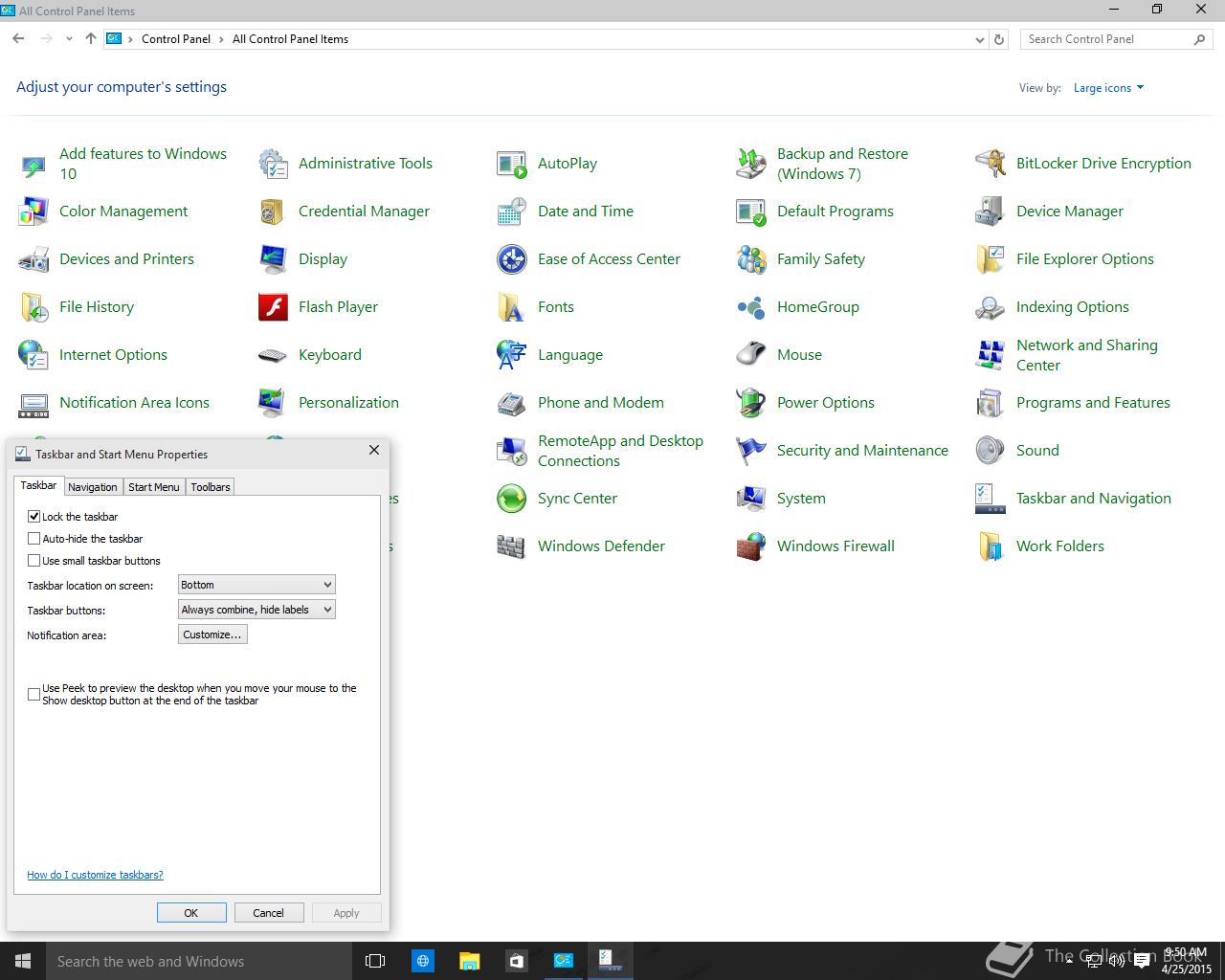Close the Taskbar Properties dialog
The image size is (1225, 980).
click(374, 450)
